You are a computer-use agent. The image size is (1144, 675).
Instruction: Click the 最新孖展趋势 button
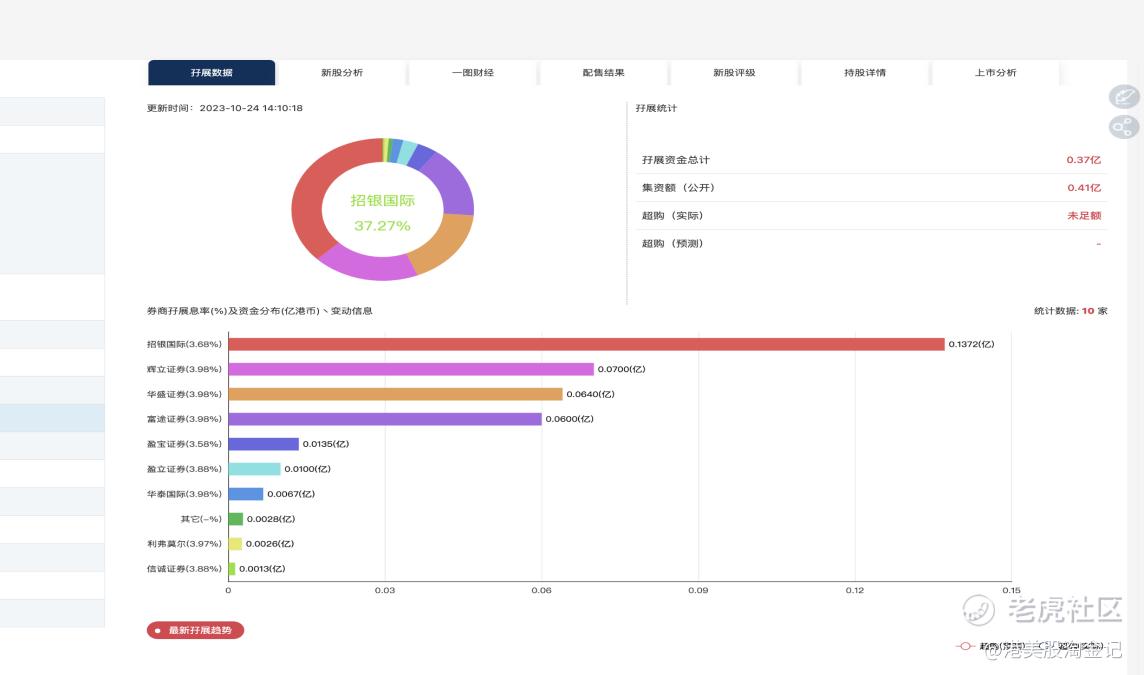[196, 630]
